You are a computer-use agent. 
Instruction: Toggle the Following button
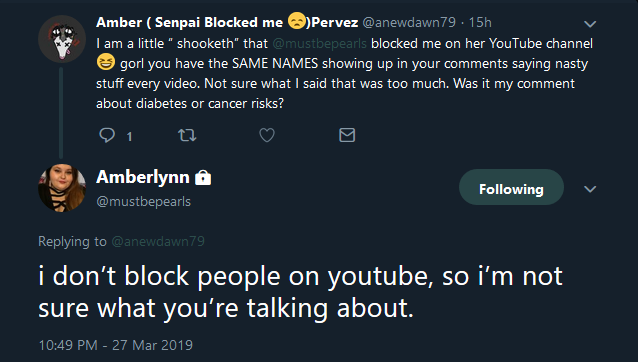point(511,187)
